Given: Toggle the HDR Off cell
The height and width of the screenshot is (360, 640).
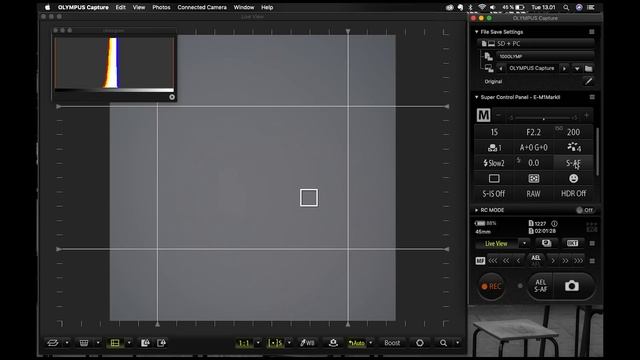Looking at the screenshot, I should pos(573,194).
